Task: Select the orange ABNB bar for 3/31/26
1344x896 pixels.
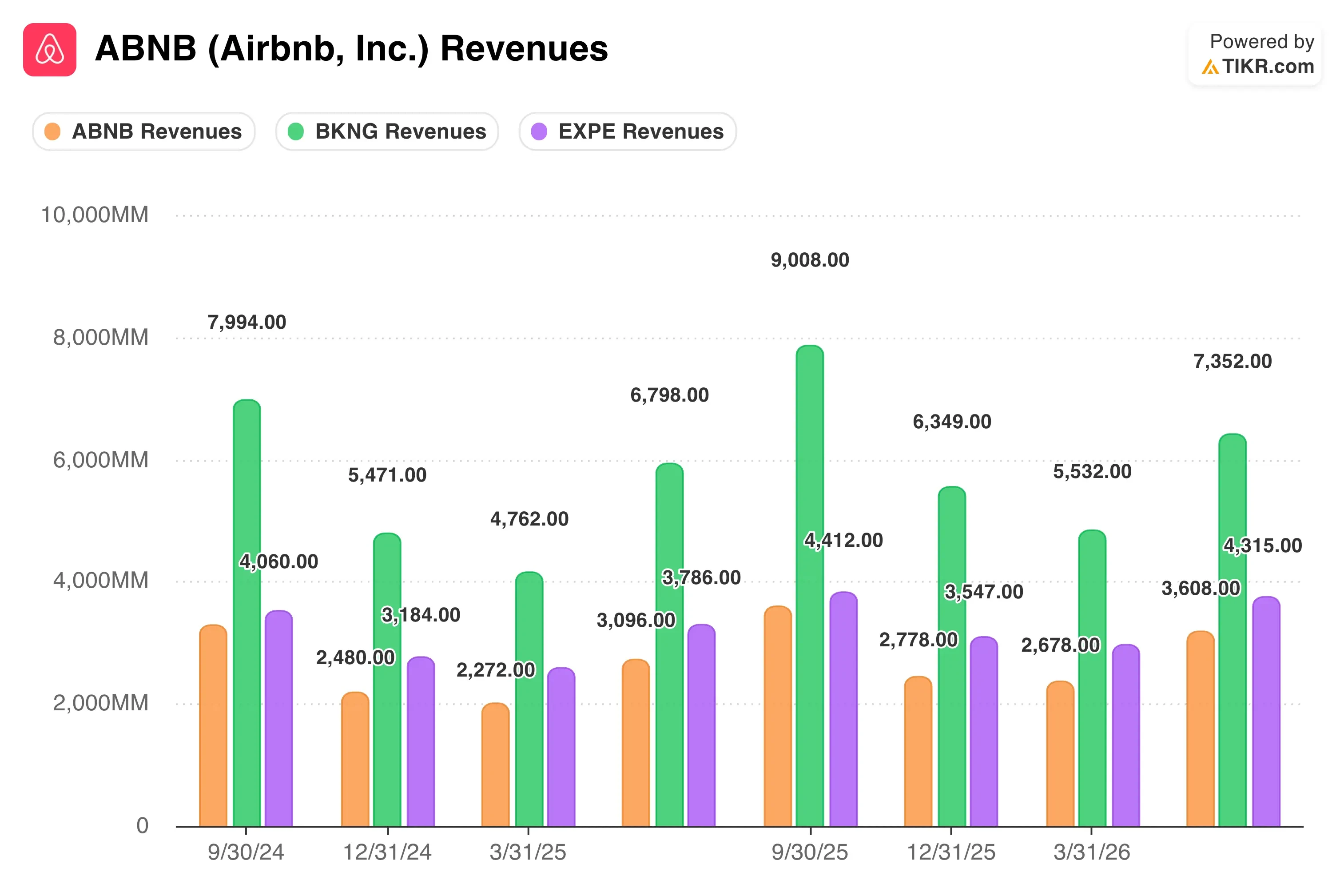Action: [x=1061, y=754]
